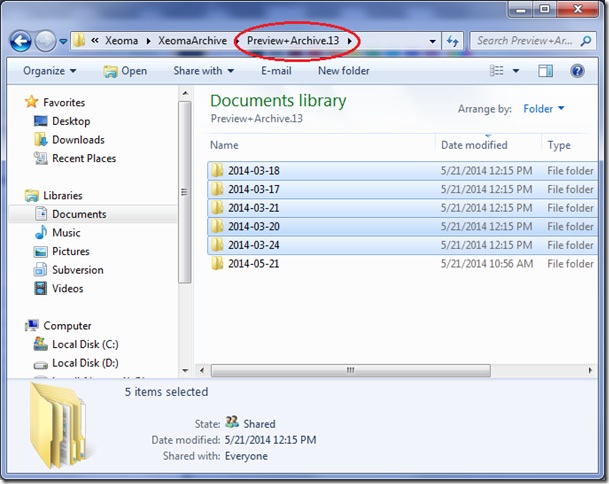The height and width of the screenshot is (484, 609).
Task: Click the search magnifier icon
Action: [x=586, y=40]
